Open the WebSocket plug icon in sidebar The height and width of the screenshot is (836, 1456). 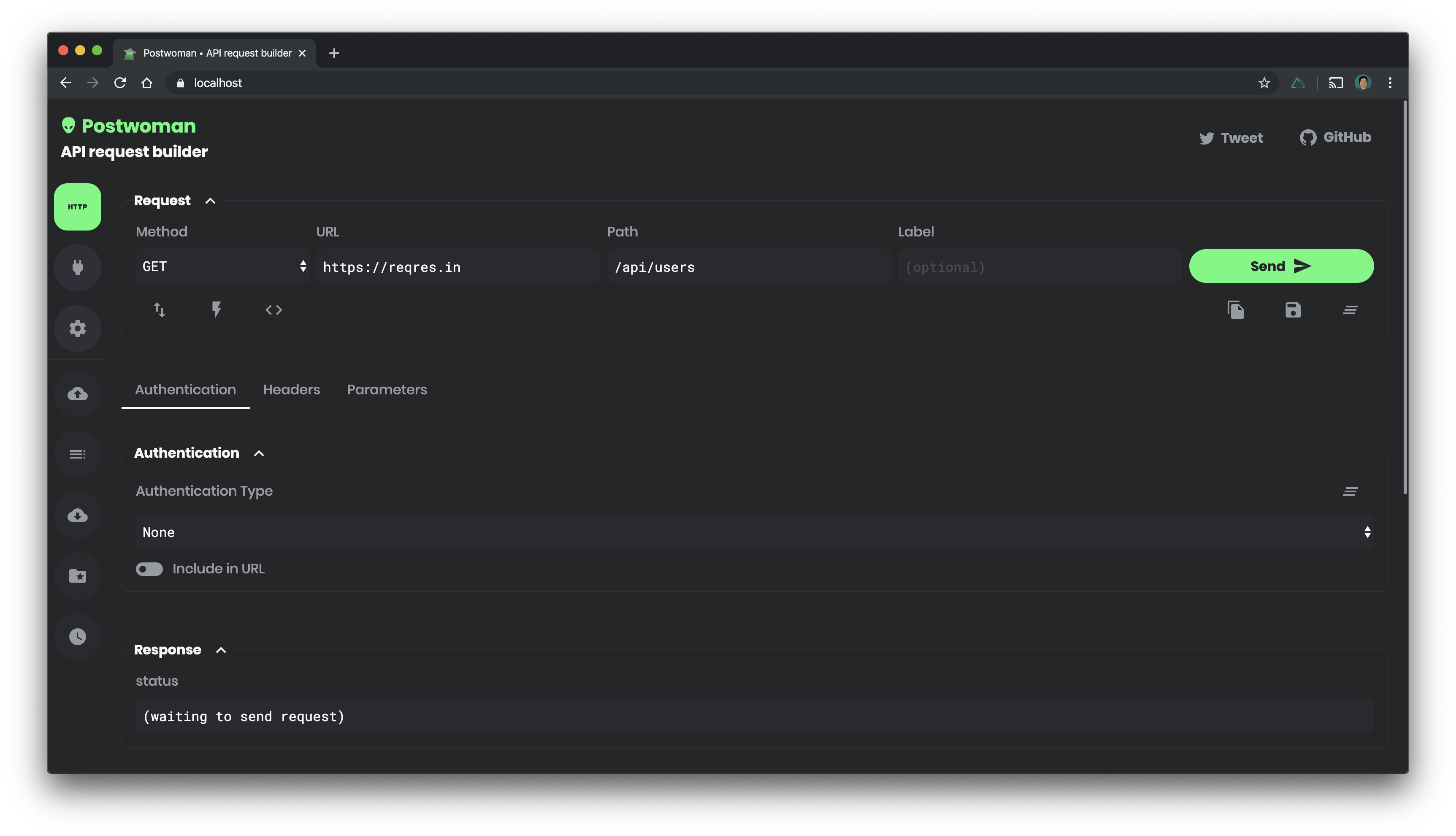pos(78,268)
